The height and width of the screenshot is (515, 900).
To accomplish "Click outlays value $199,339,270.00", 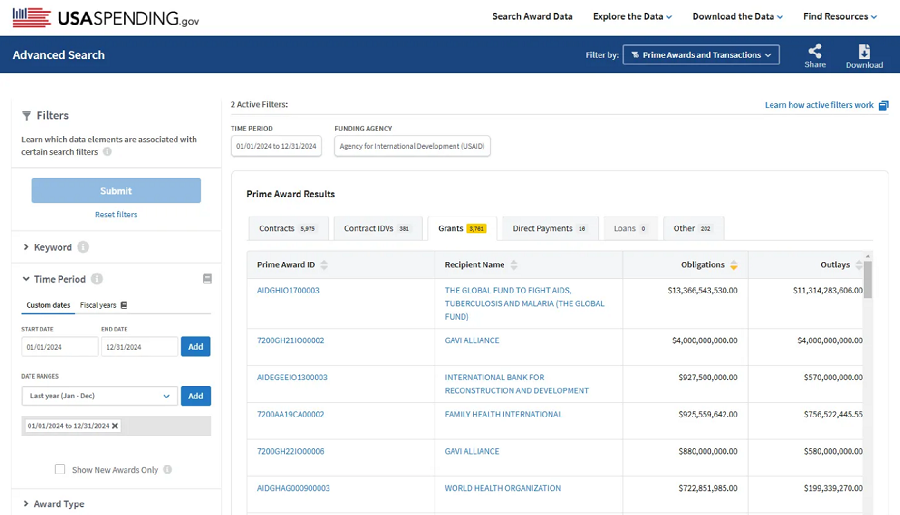I will pyautogui.click(x=833, y=488).
